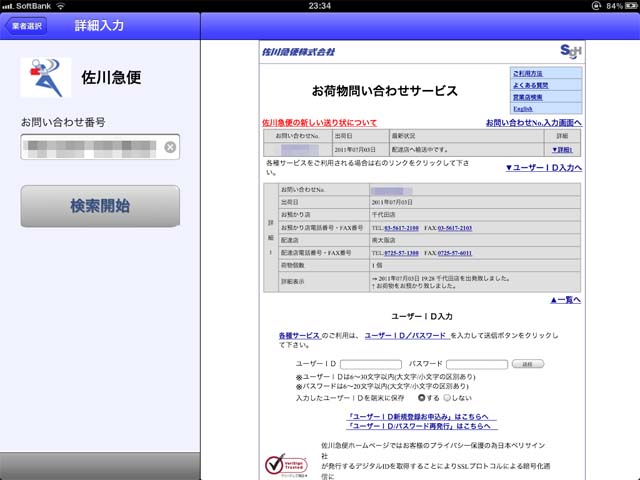This screenshot has width=640, height=480.
Task: Tap the pickup store FAX 03-5617-2103 link
Action: [455, 228]
